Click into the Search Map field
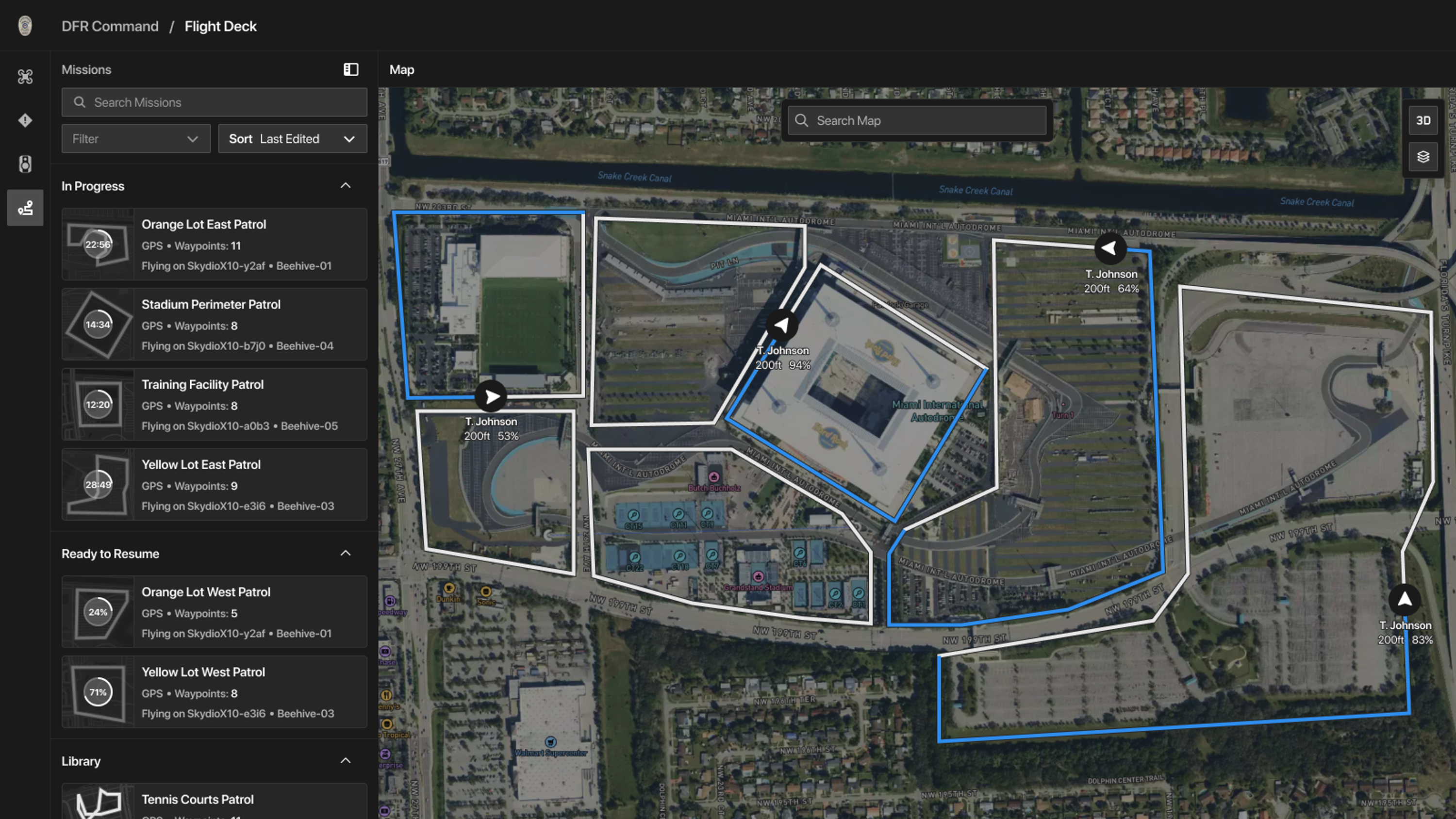1456x819 pixels. [x=917, y=120]
